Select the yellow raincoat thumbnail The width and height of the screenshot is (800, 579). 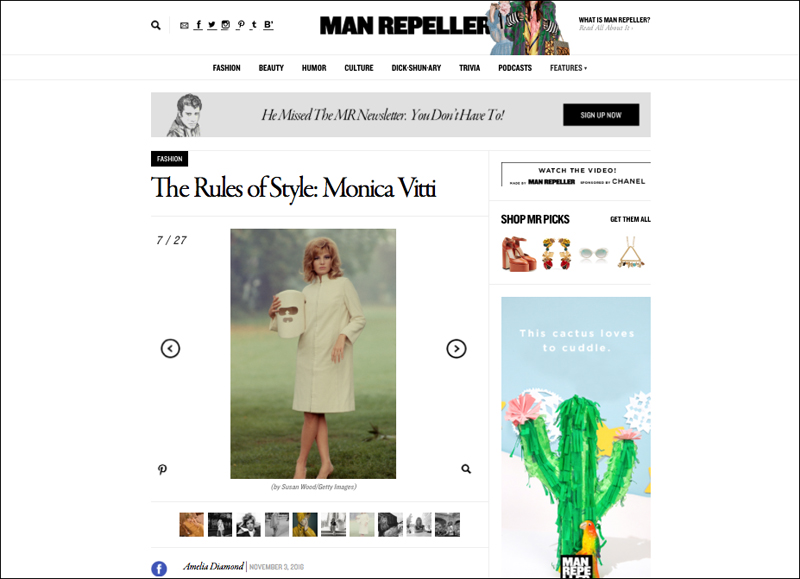pos(305,524)
